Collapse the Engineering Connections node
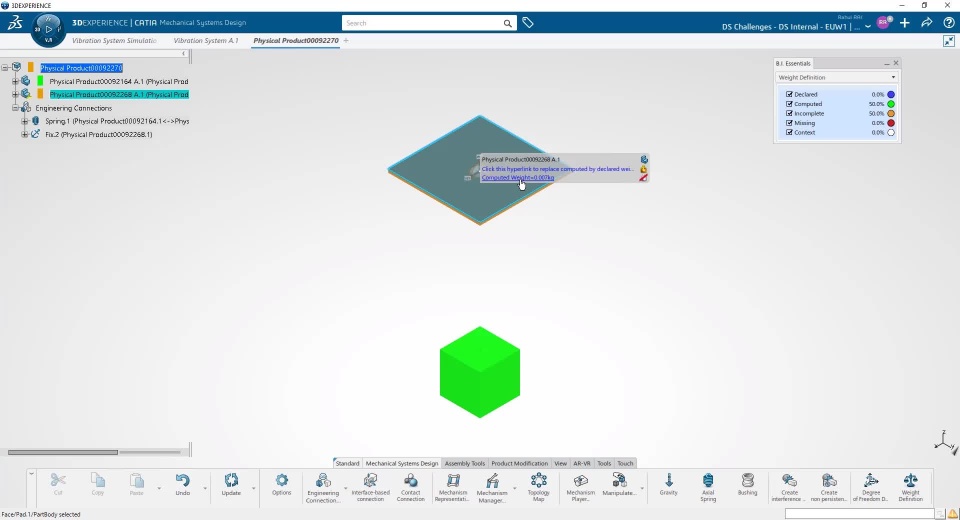Image resolution: width=960 pixels, height=520 pixels. point(15,108)
